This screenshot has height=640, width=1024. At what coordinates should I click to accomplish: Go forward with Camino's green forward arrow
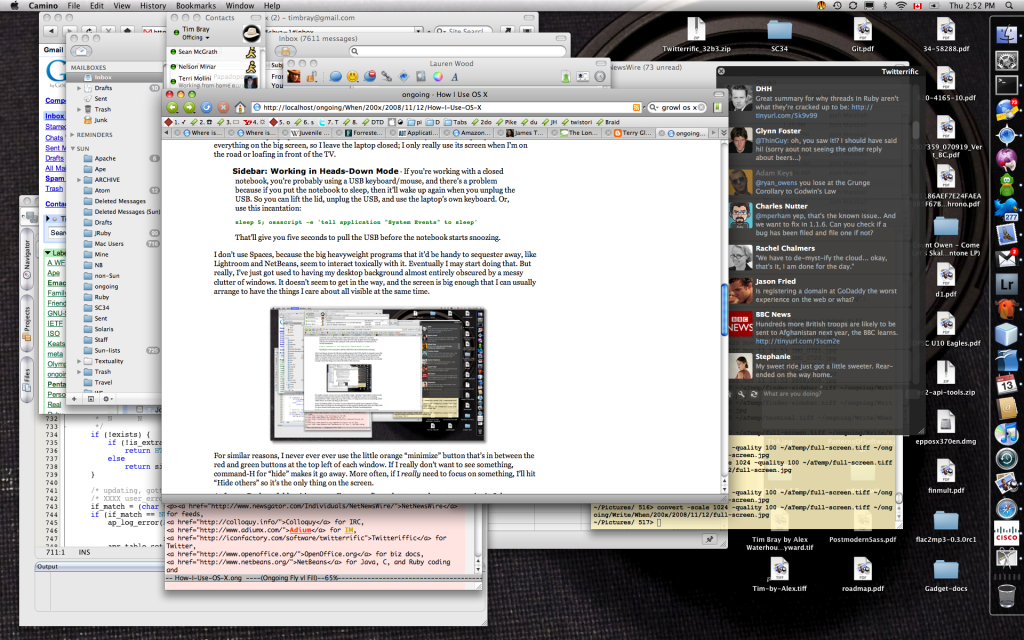click(189, 108)
